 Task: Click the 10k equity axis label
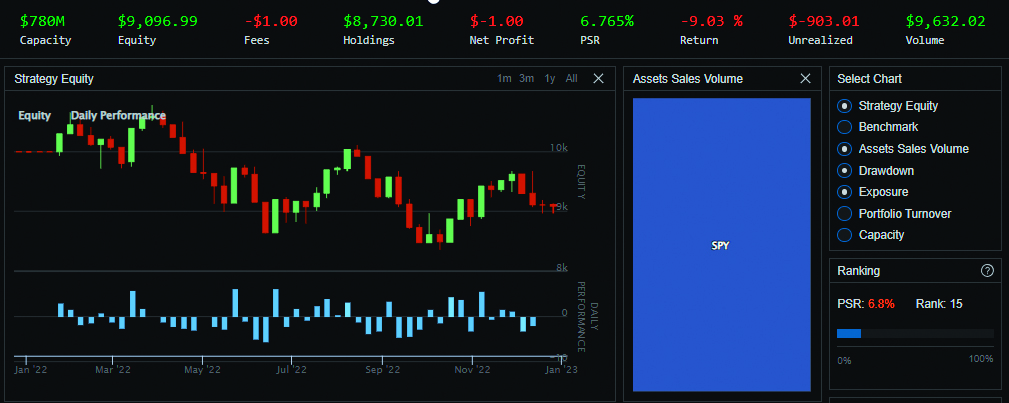tap(559, 148)
